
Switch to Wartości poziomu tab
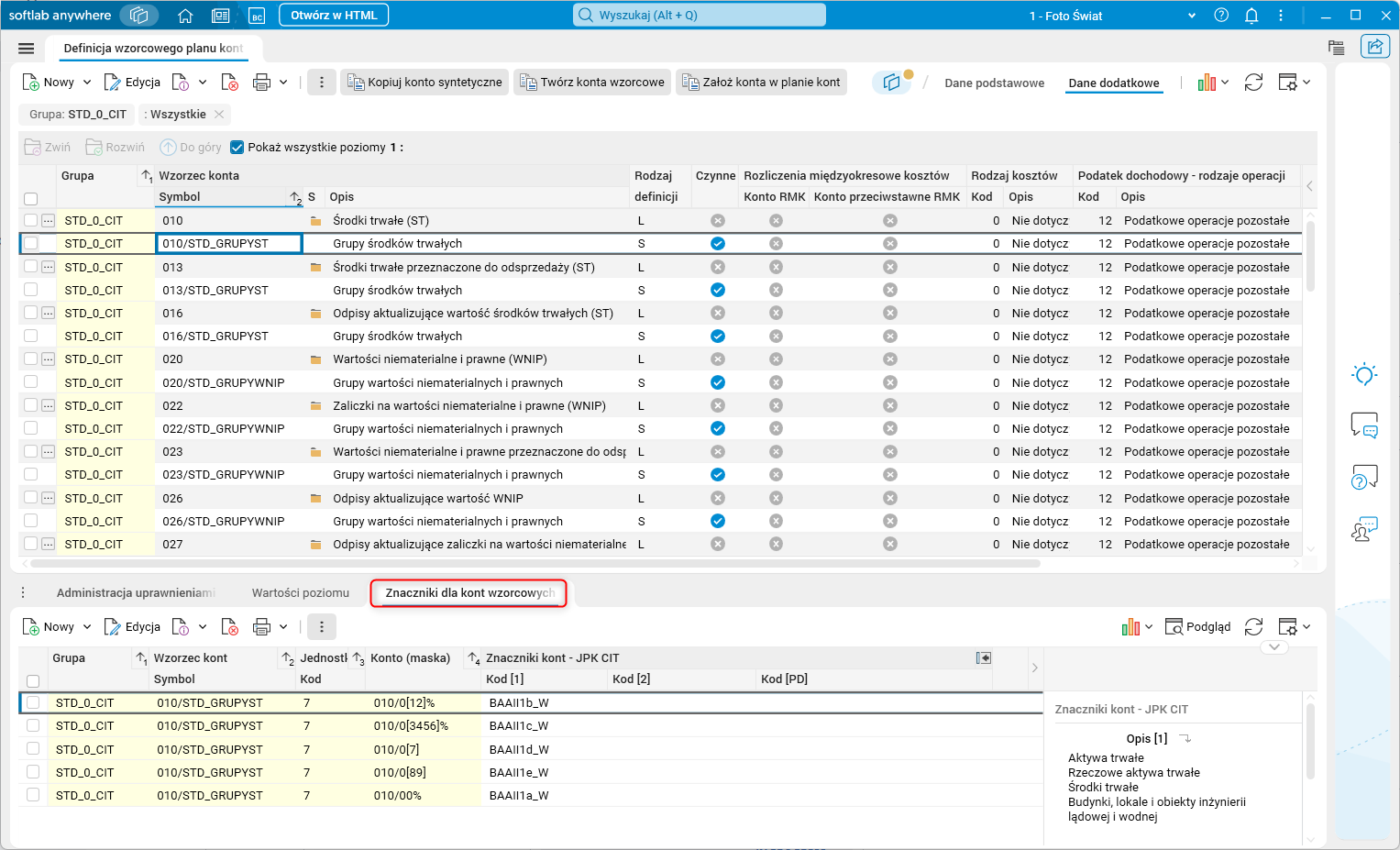[x=300, y=593]
